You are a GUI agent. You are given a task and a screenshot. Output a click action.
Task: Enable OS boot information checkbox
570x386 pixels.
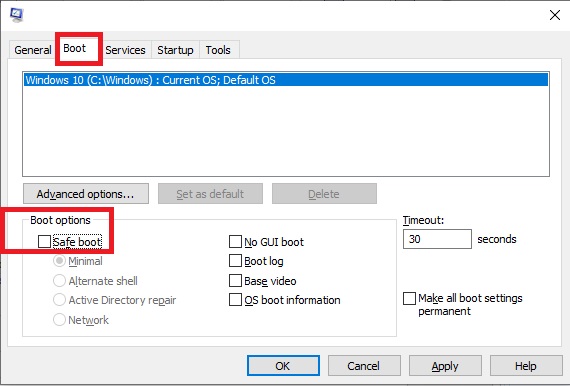tap(236, 300)
